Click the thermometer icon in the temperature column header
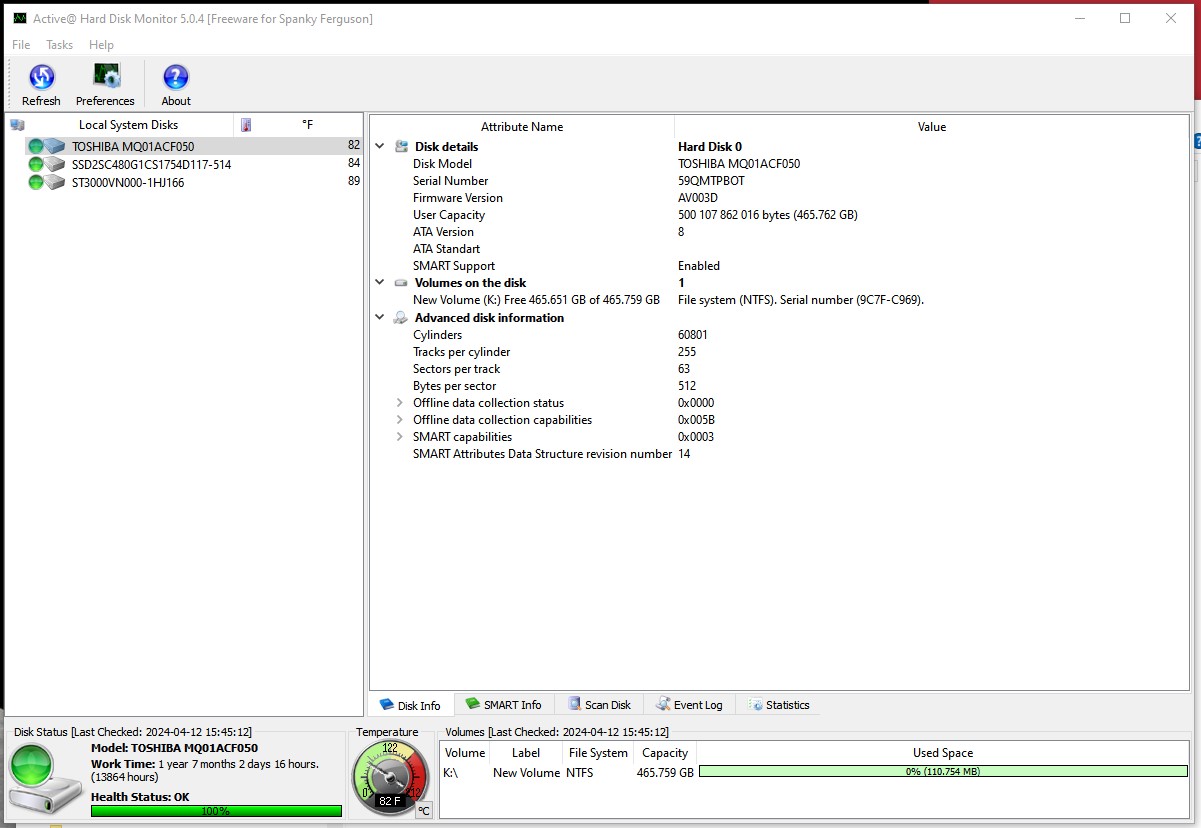Screen dimensions: 1201x828 pos(245,123)
